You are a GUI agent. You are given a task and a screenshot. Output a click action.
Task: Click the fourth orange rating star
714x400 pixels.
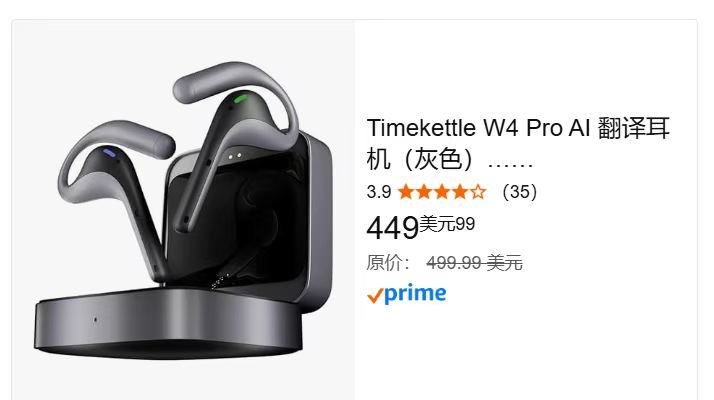[x=460, y=192]
